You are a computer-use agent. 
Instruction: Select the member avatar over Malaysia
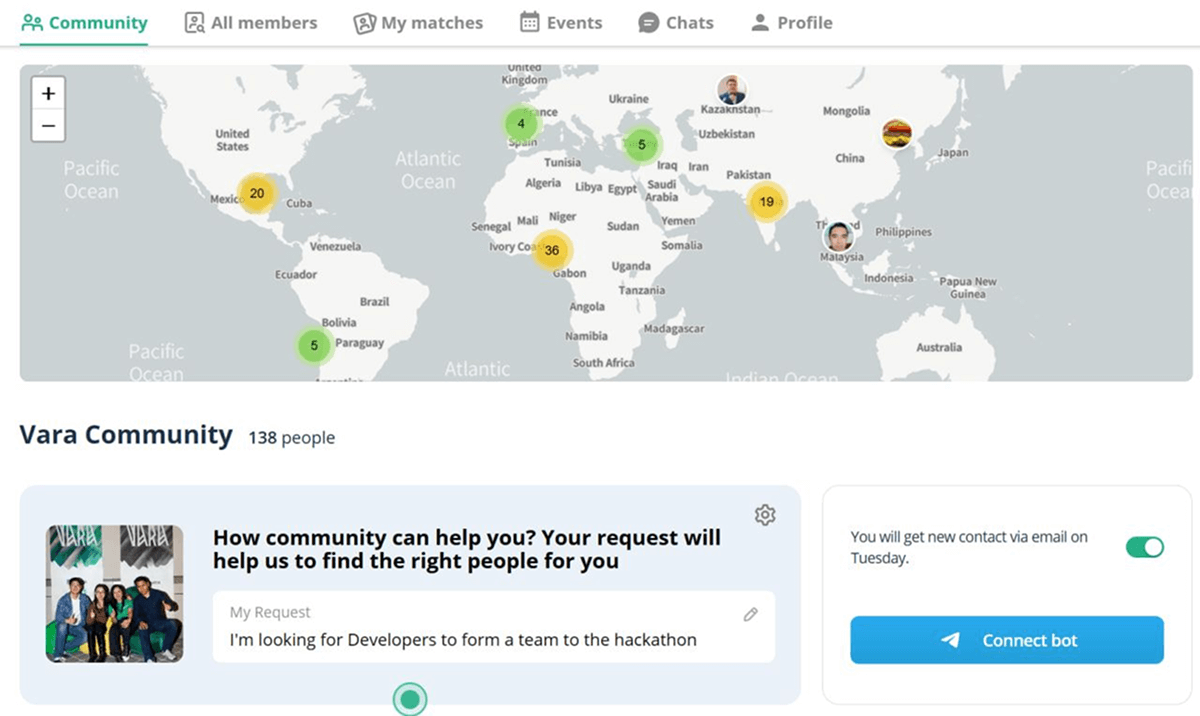point(839,237)
